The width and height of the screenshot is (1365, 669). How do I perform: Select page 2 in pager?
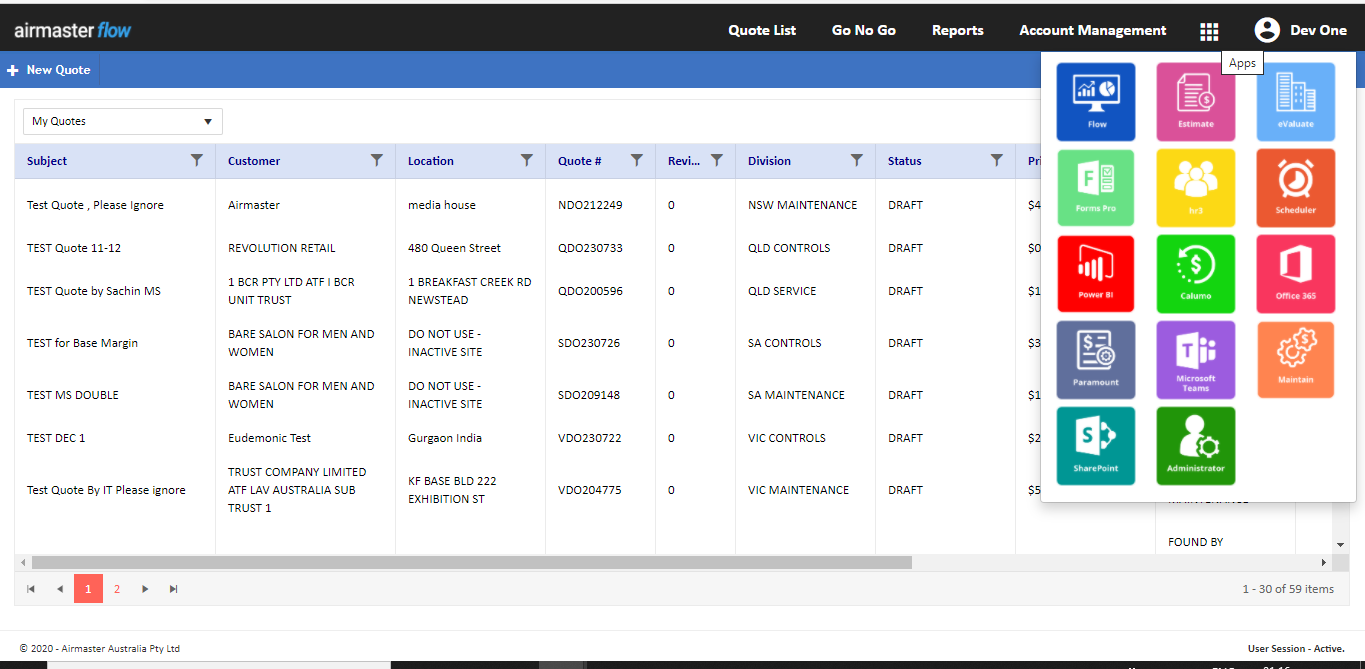[x=117, y=589]
